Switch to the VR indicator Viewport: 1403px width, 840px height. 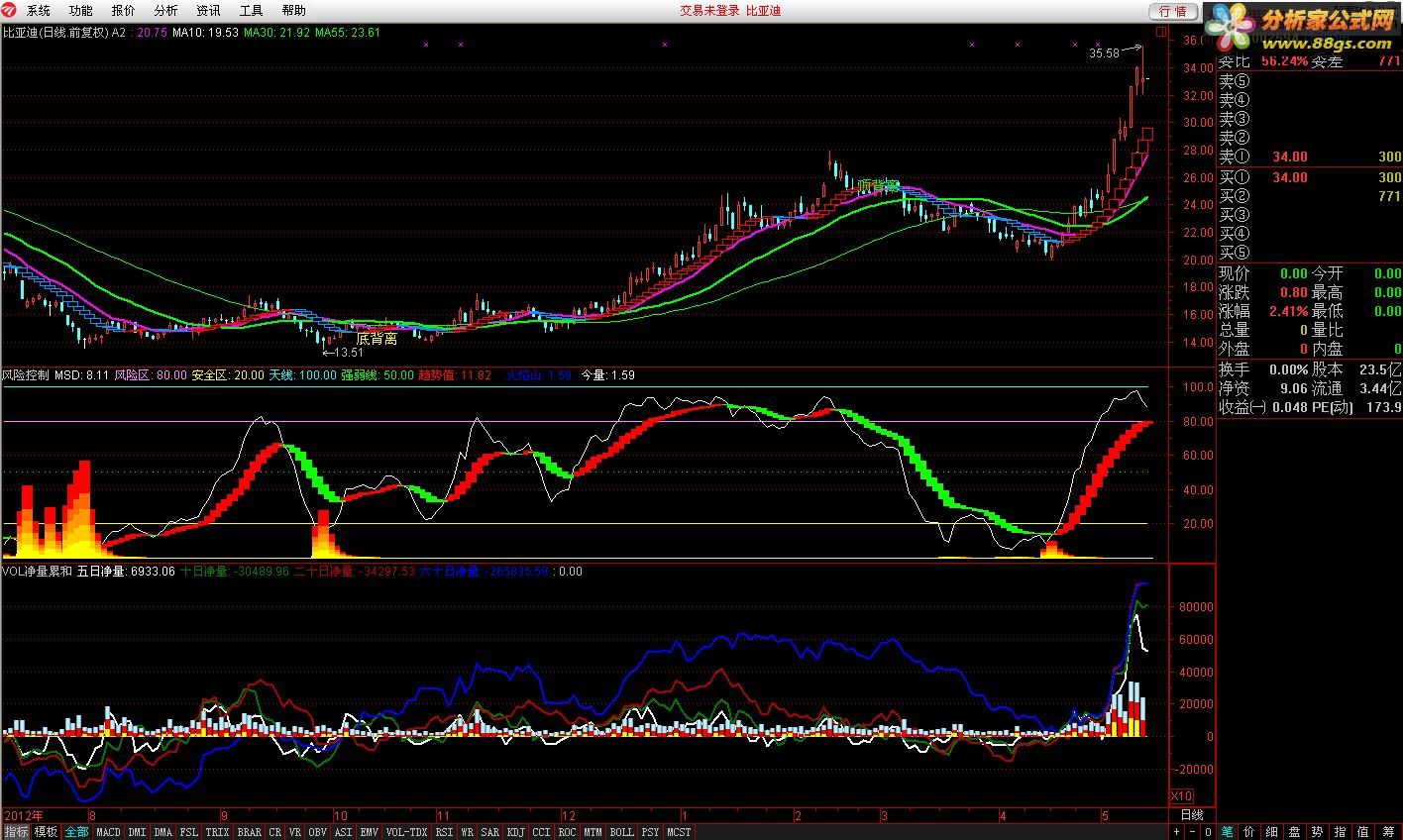click(x=295, y=832)
